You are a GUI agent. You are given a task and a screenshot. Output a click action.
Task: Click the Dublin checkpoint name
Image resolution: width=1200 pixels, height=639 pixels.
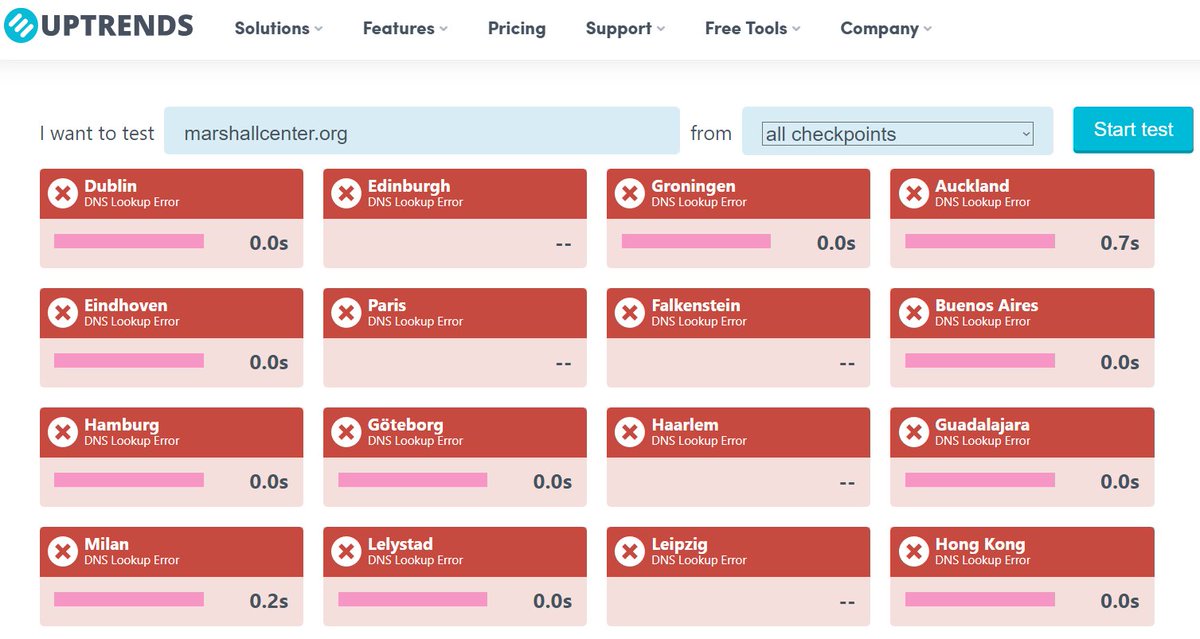click(110, 186)
